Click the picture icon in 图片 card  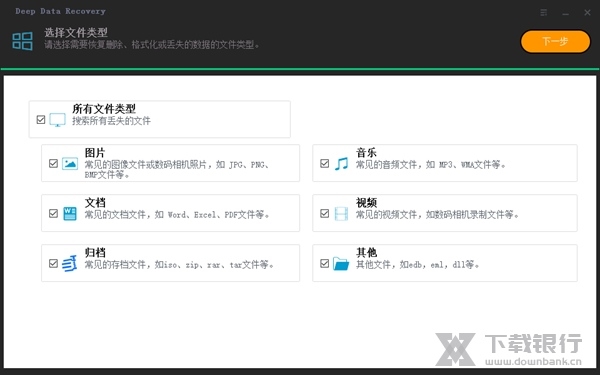(70, 163)
